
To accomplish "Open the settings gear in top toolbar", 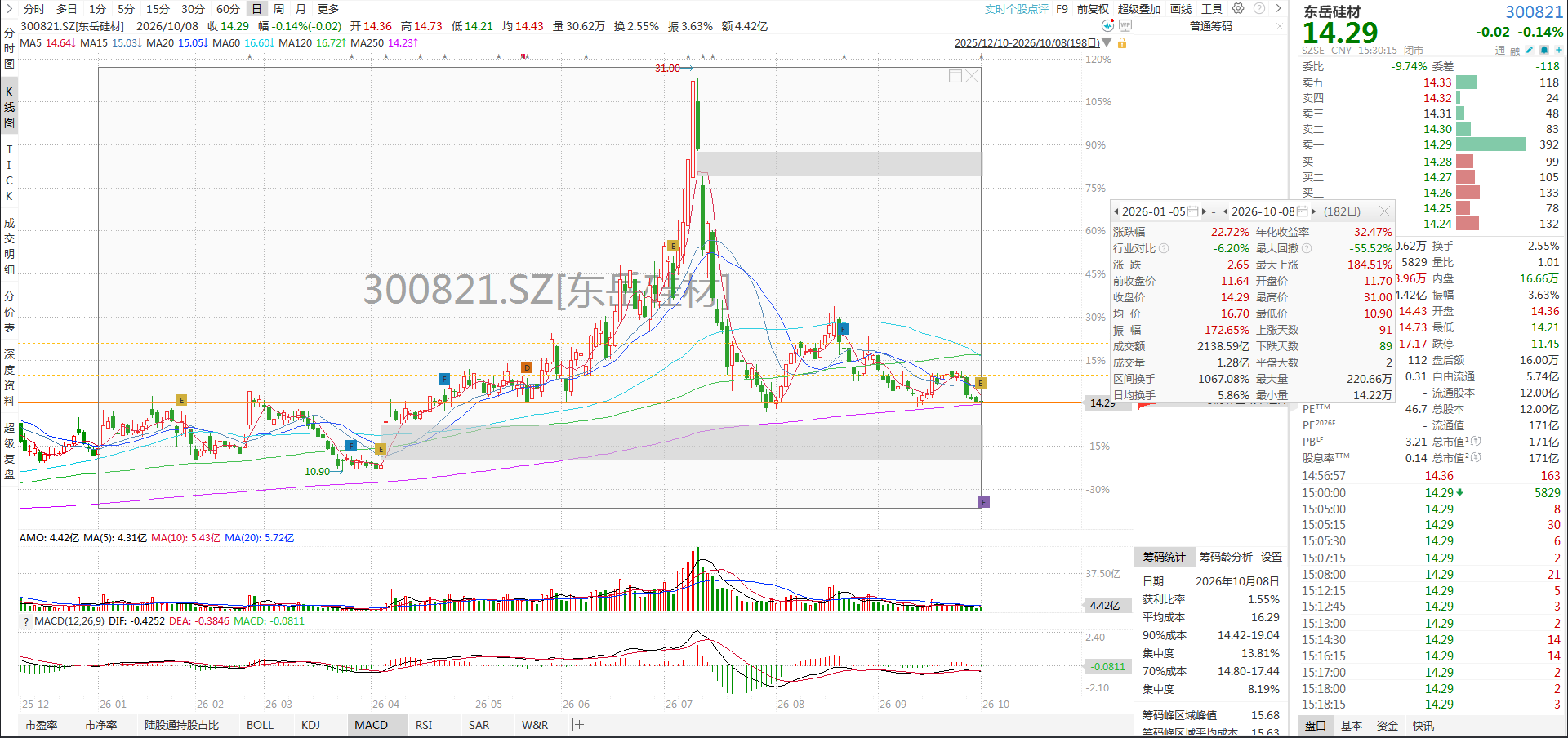I will [x=1238, y=8].
